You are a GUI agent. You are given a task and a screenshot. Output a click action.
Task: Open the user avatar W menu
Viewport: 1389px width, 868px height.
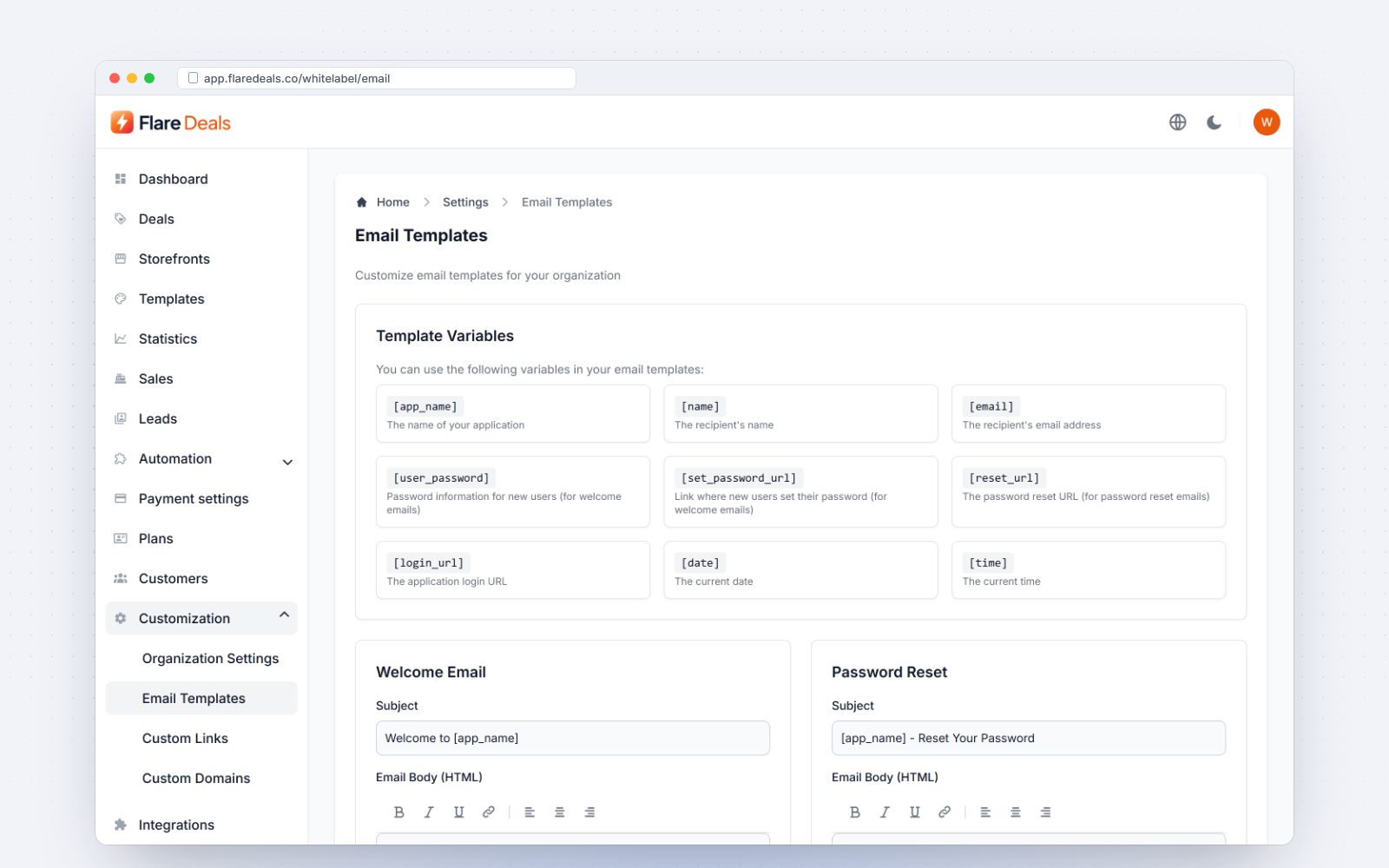1267,122
